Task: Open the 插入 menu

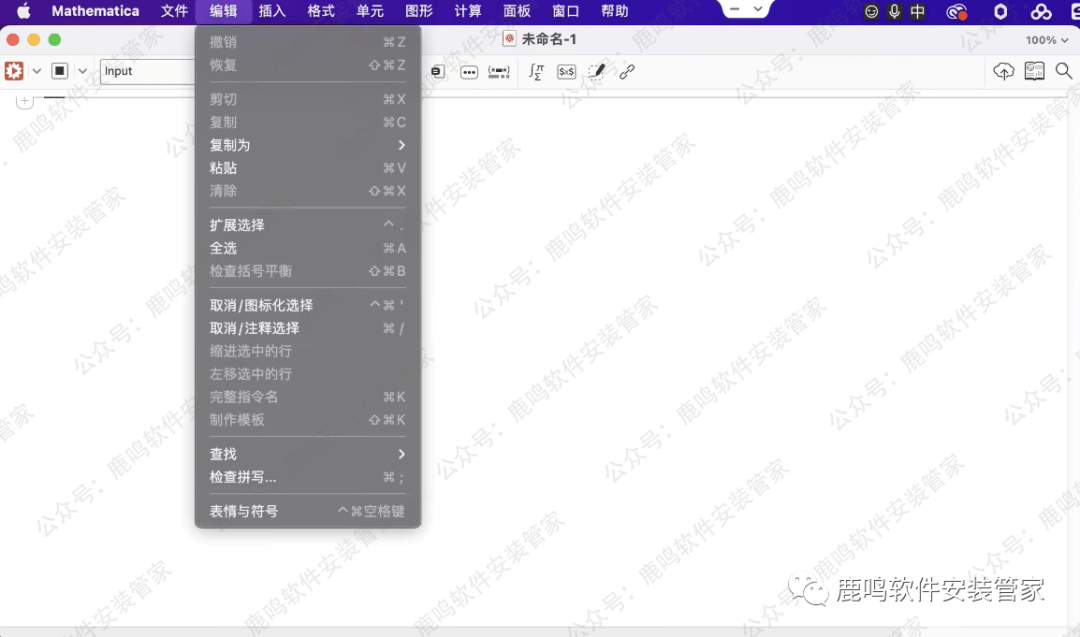Action: pos(271,11)
